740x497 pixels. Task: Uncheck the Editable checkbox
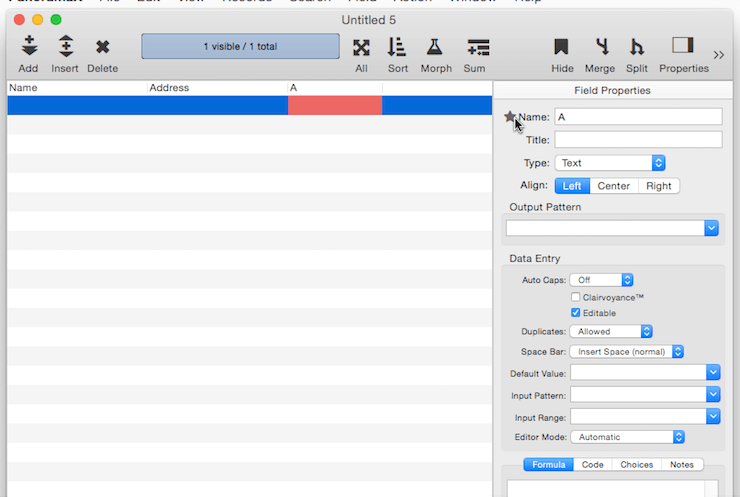pyautogui.click(x=575, y=312)
